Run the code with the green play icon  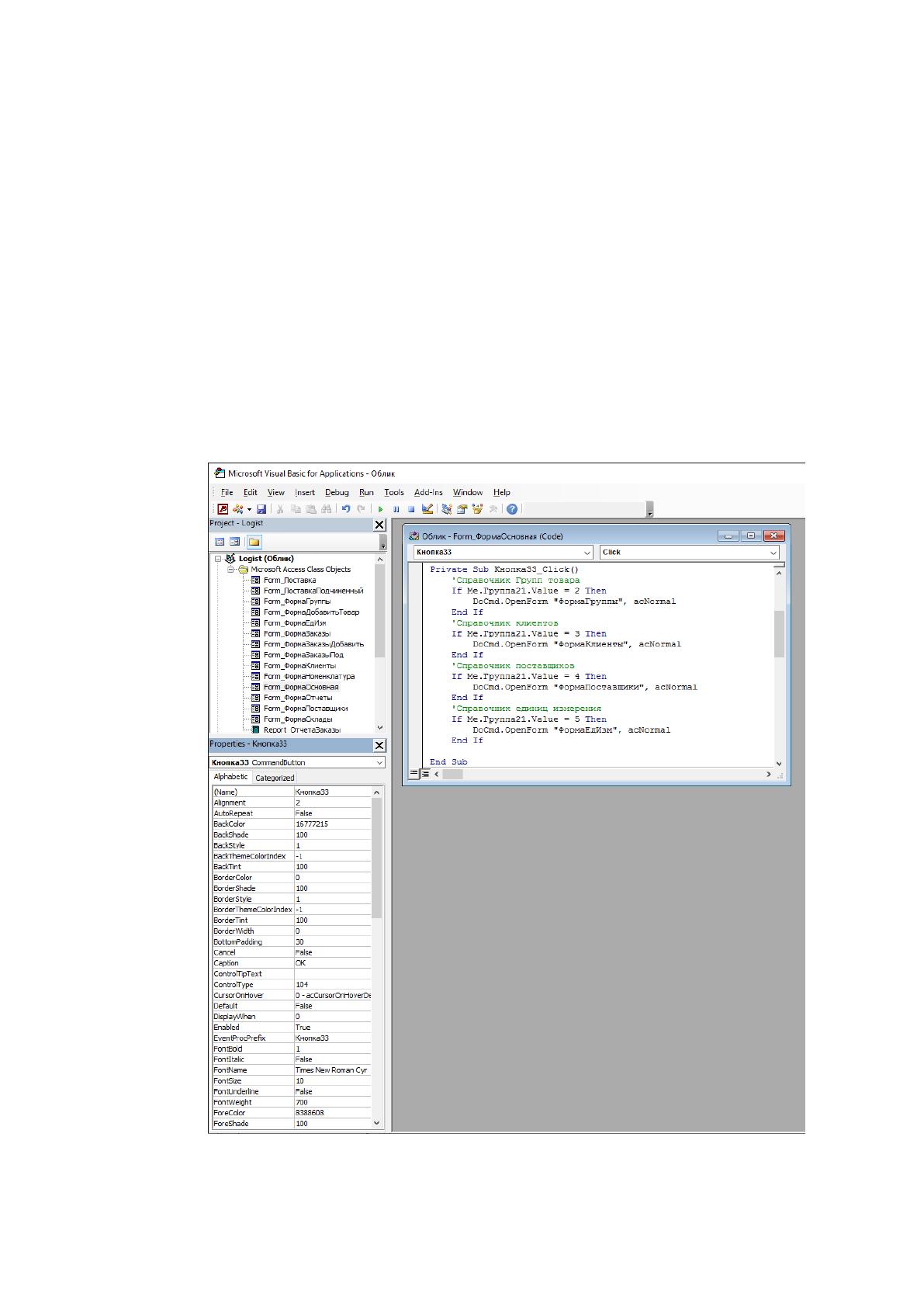click(x=381, y=509)
